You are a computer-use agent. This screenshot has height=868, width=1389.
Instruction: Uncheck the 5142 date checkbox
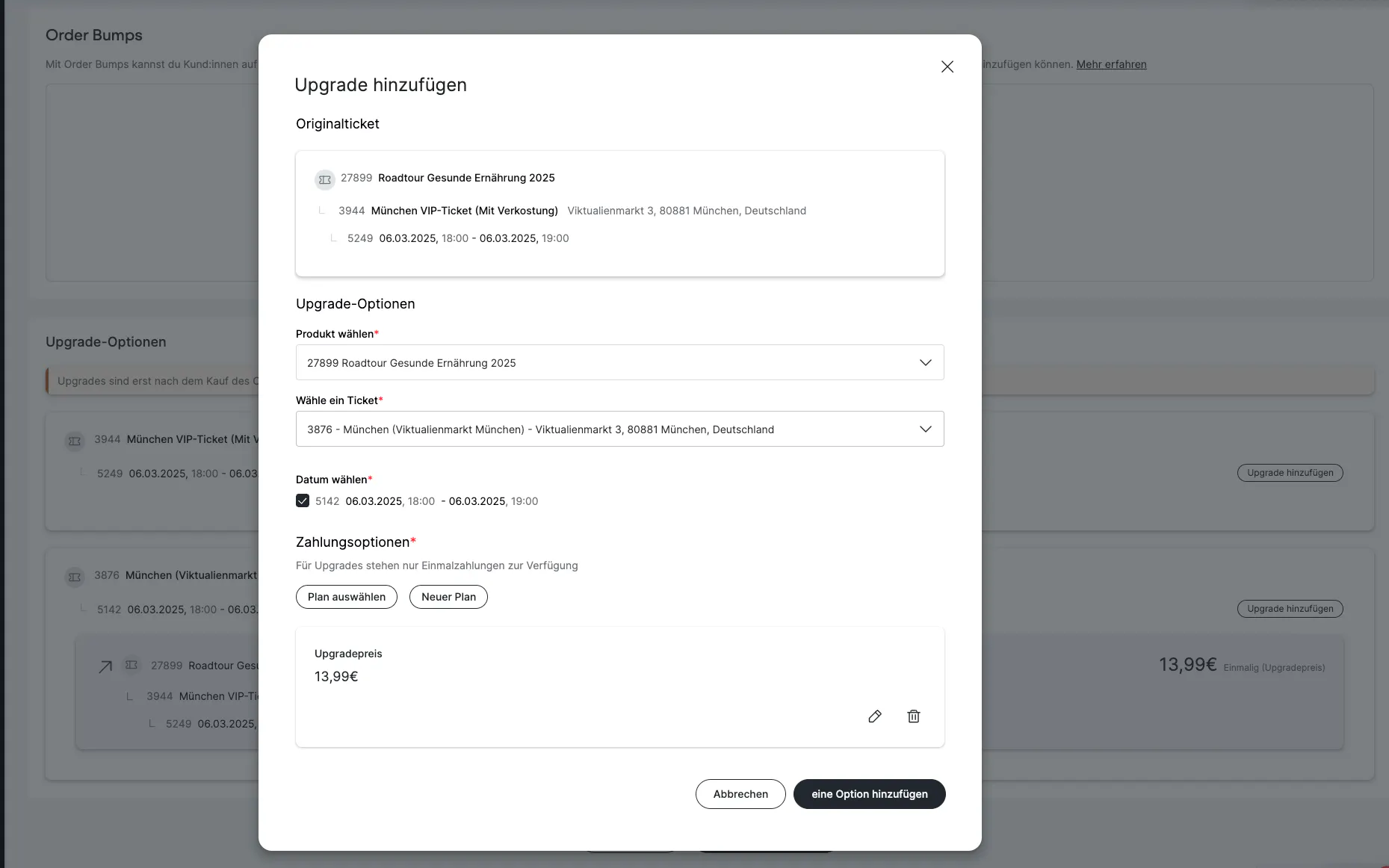(303, 500)
